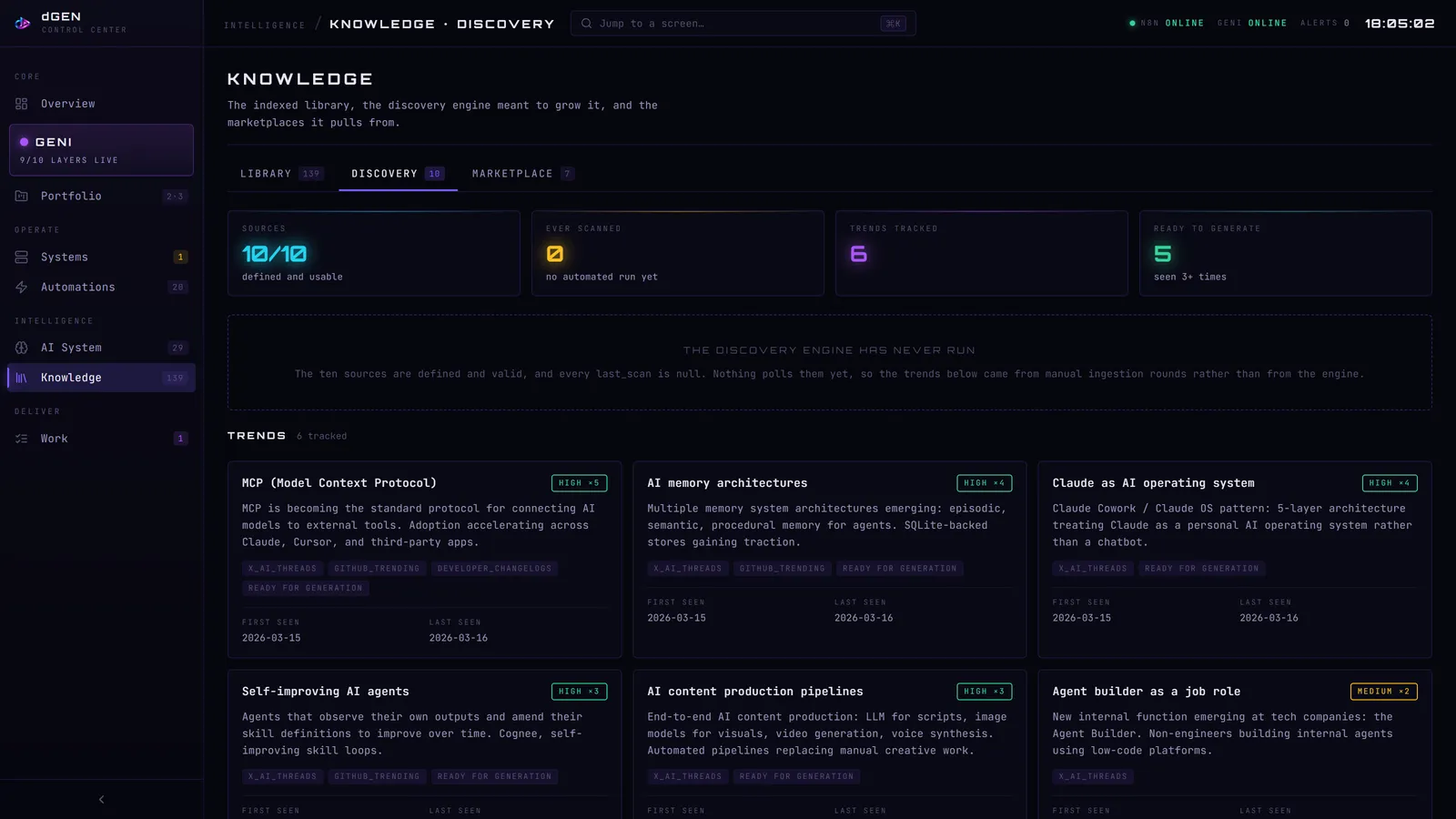Open the Agent builder as a job role title
Viewport: 1456px width, 819px height.
(x=1147, y=692)
